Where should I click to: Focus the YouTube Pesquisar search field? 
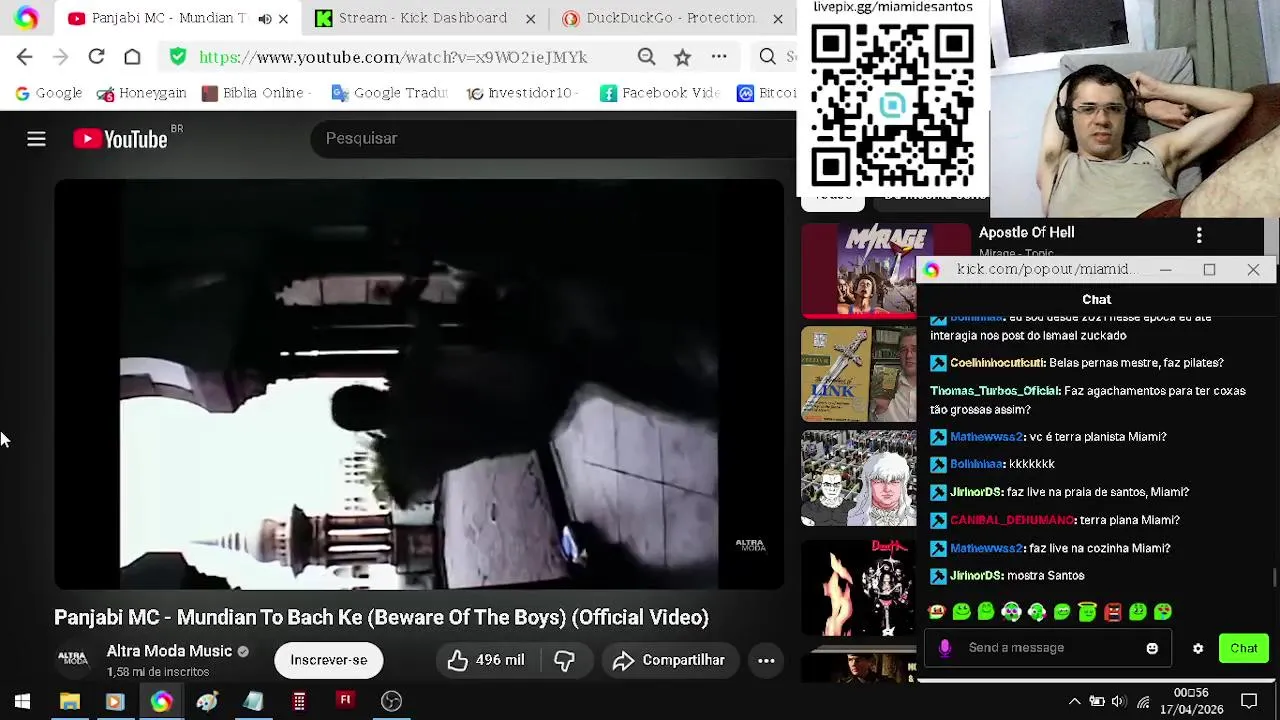553,139
